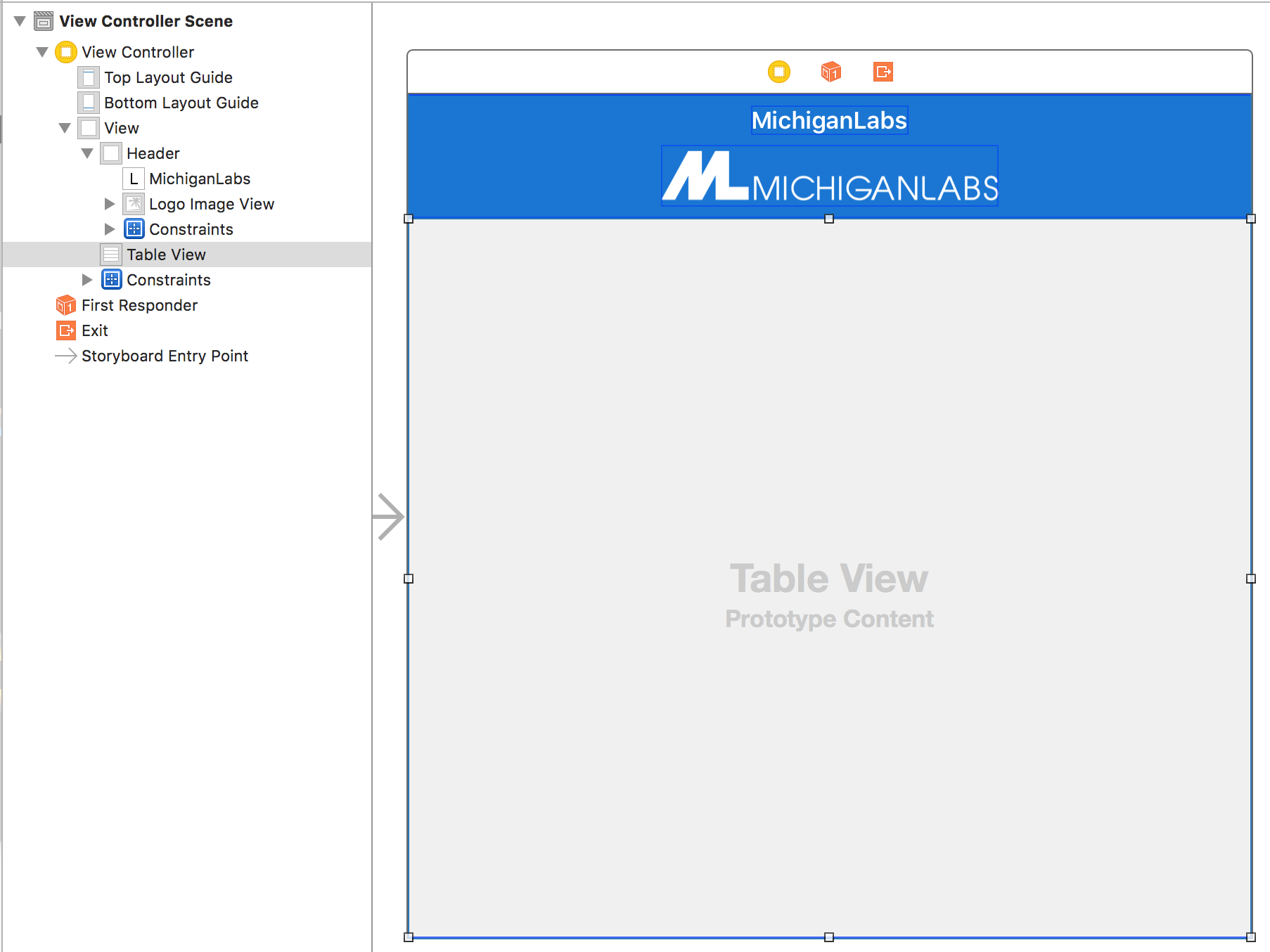Click the yellow View Controller icon in outline

66,52
